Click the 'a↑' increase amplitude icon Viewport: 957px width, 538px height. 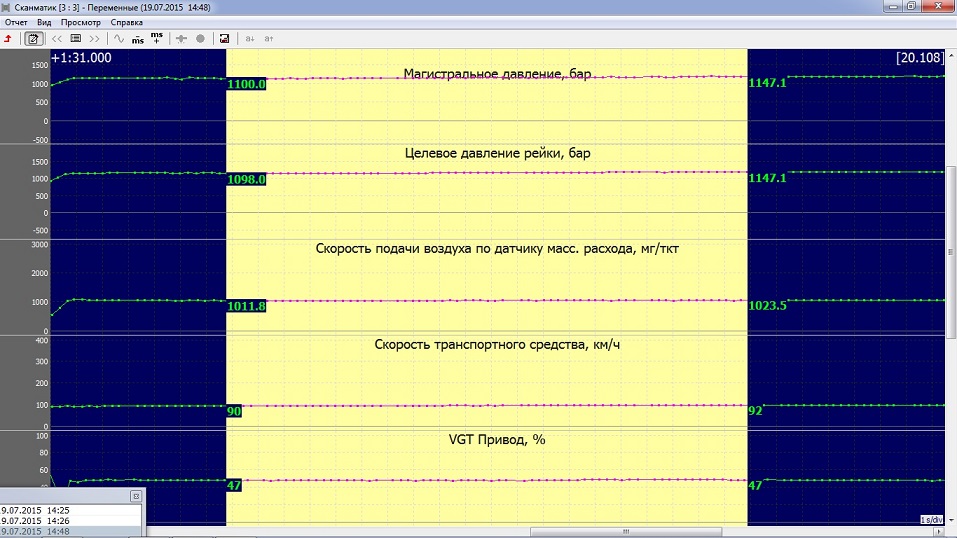click(269, 38)
